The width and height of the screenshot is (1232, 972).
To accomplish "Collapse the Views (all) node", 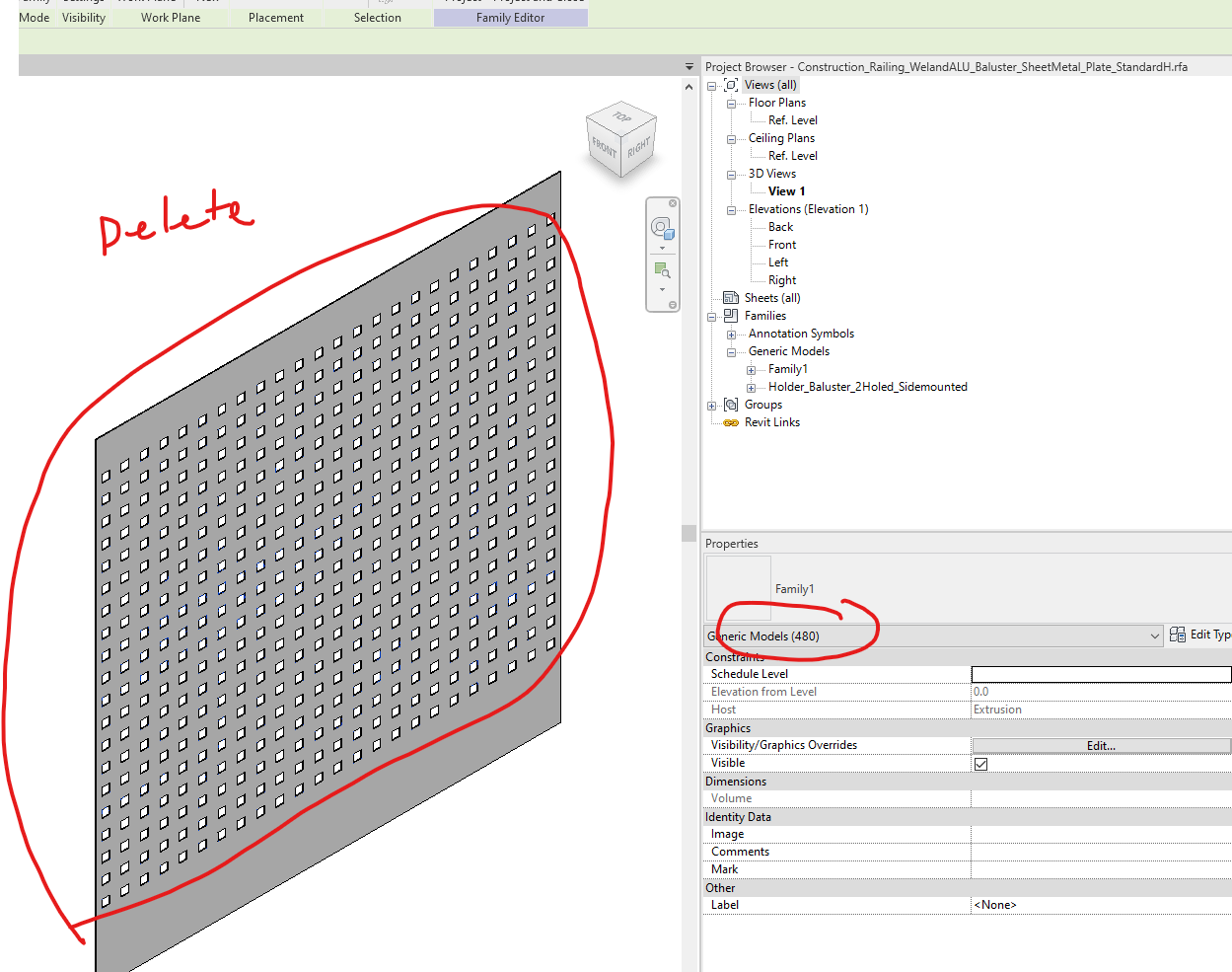I will (x=712, y=86).
